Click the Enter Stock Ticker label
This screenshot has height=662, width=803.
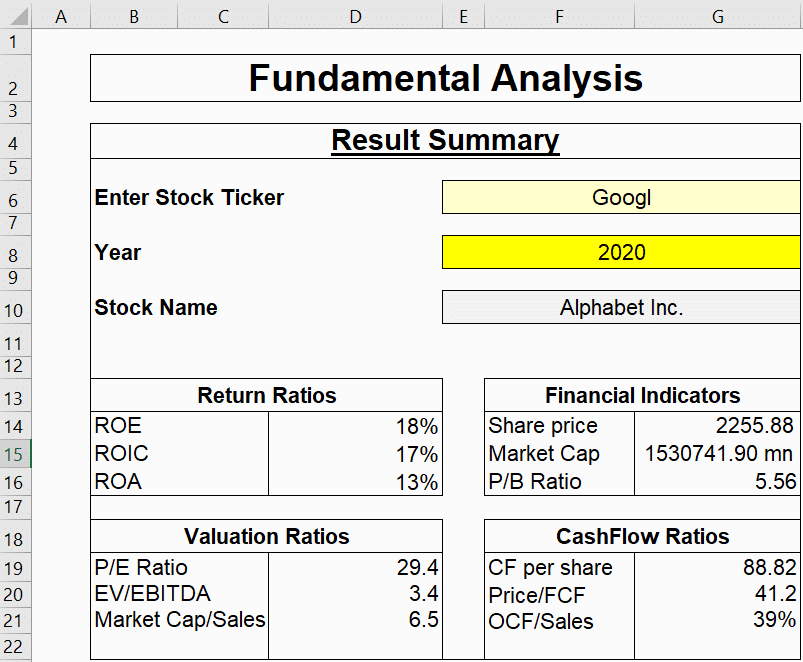189,197
